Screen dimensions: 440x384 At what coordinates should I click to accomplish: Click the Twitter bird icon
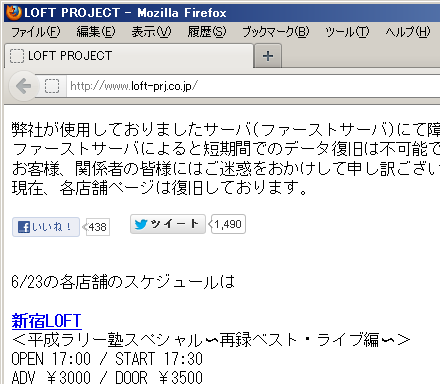click(x=141, y=224)
